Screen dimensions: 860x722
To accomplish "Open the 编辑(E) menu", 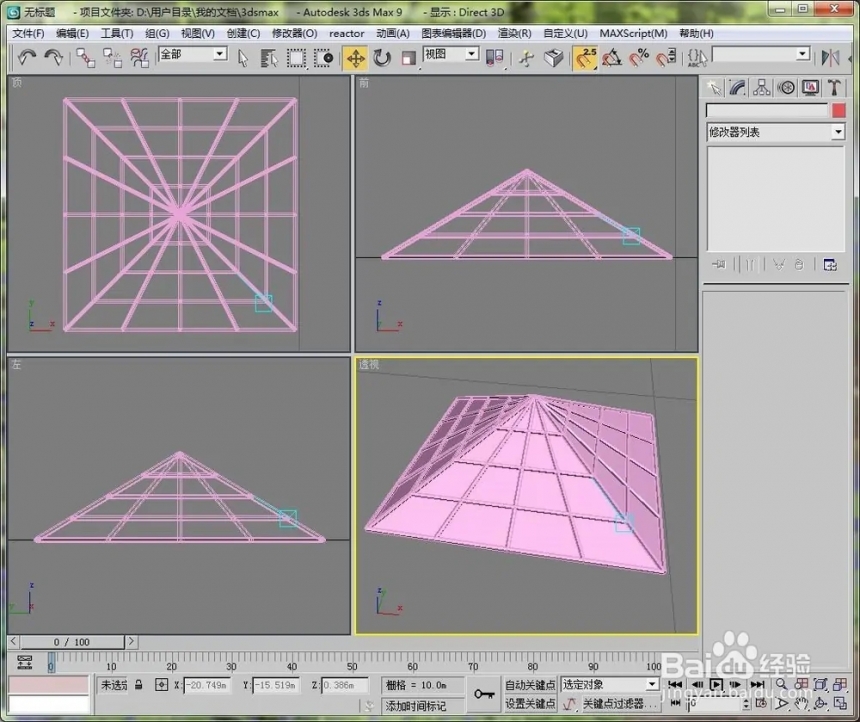I will tap(72, 33).
